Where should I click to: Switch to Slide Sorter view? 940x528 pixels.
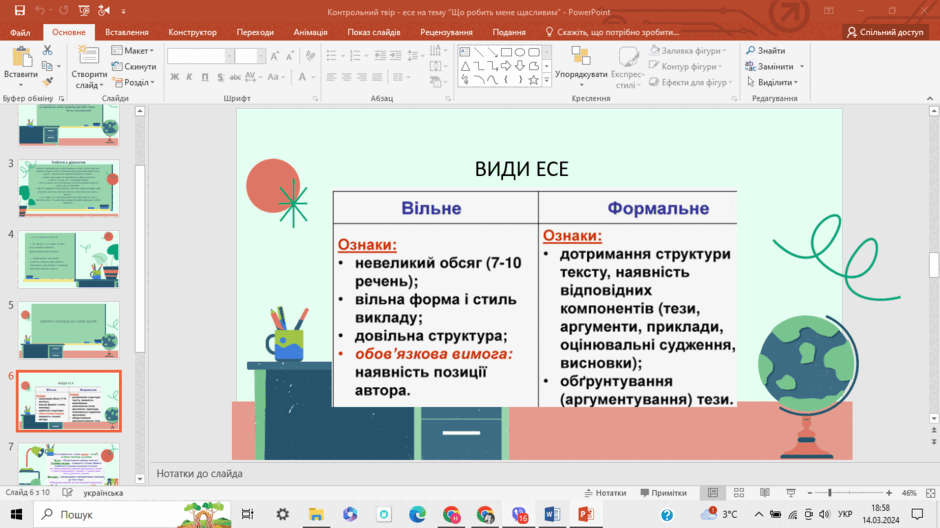pos(739,493)
